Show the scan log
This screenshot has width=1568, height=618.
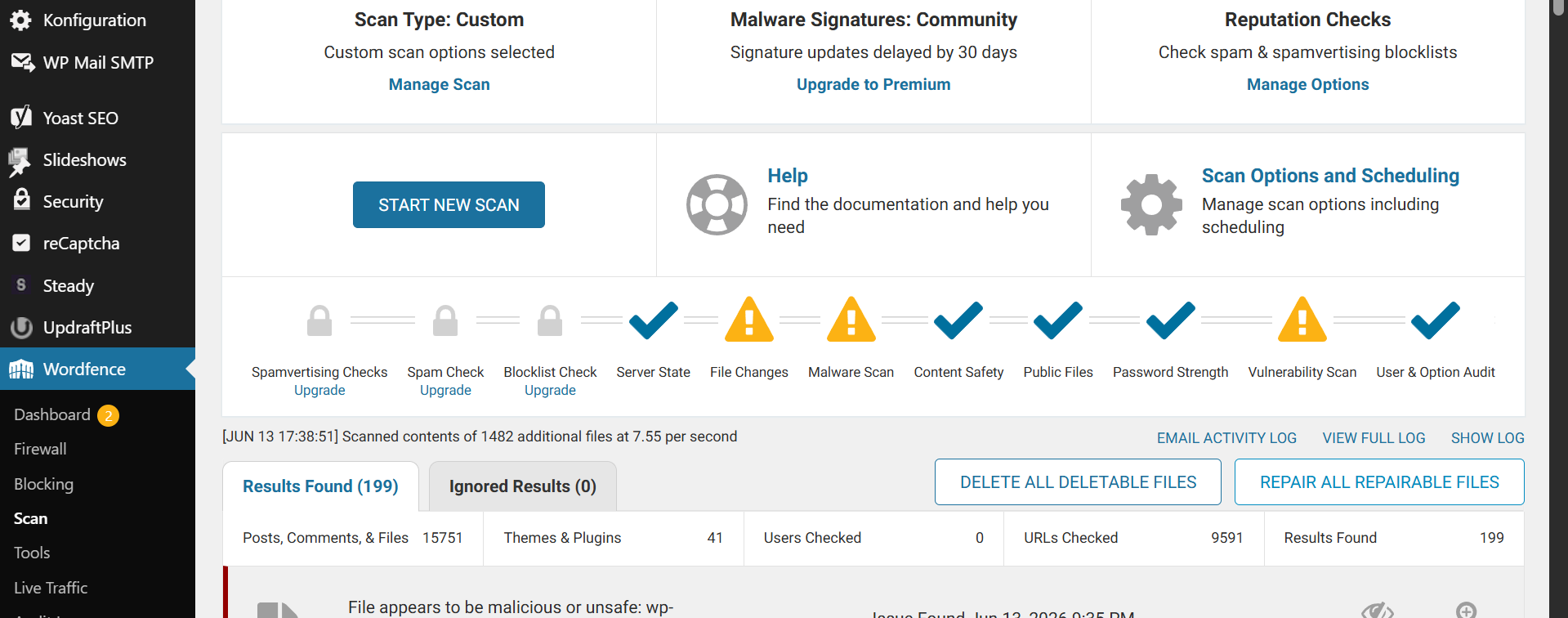point(1488,438)
